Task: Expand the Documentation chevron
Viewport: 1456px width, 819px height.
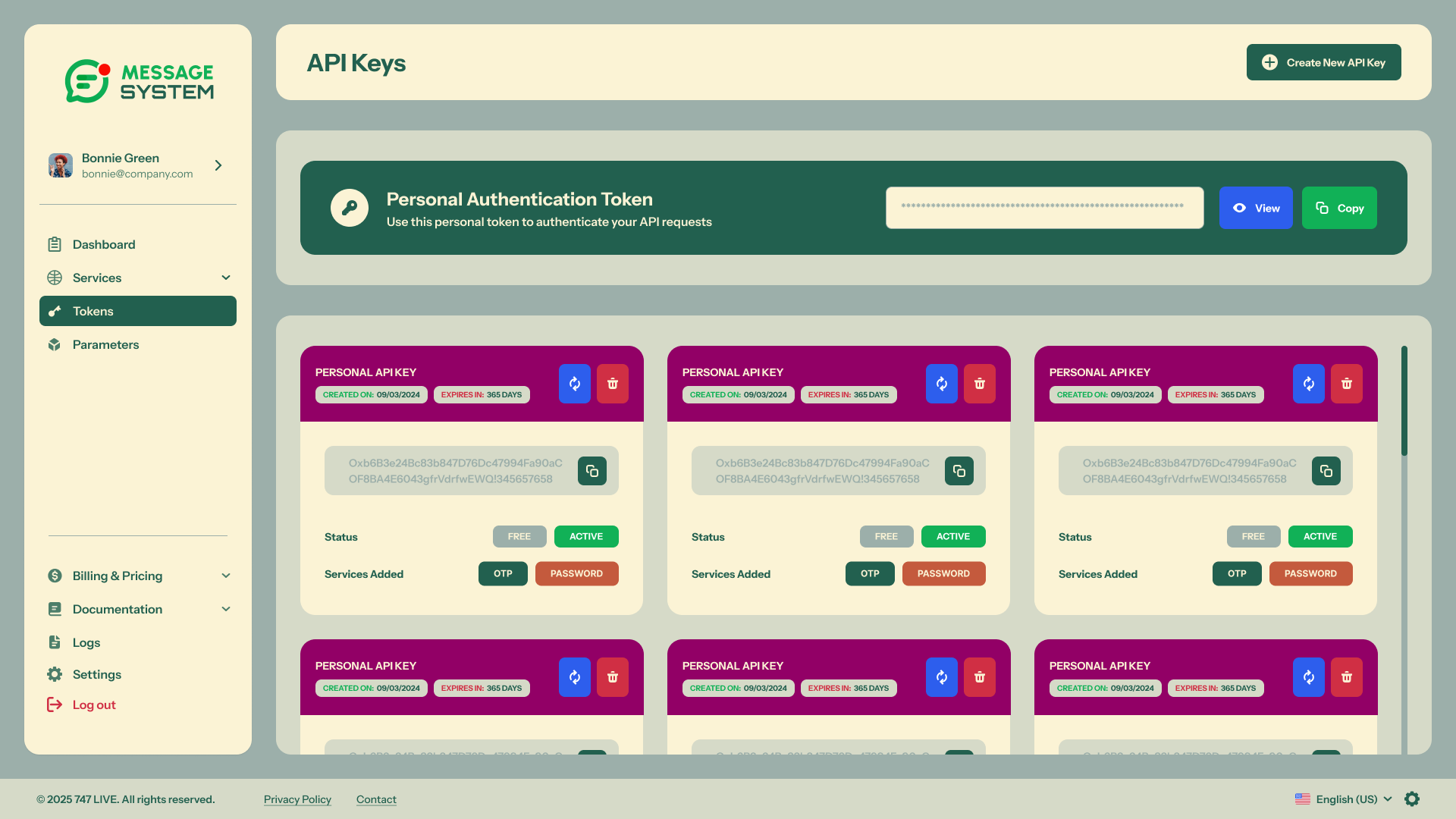Action: [x=226, y=609]
